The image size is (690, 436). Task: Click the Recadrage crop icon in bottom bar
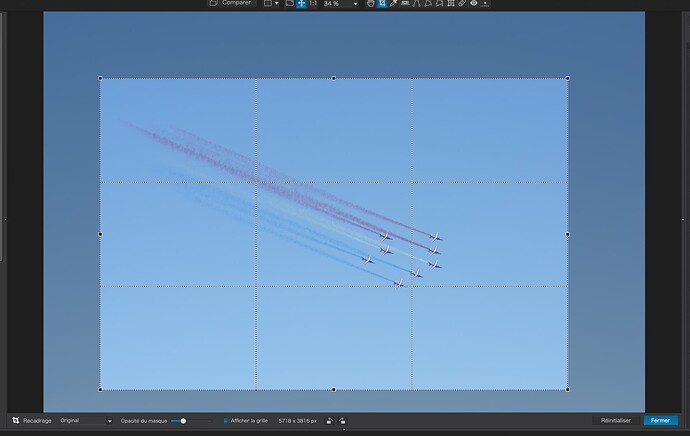(x=16, y=421)
